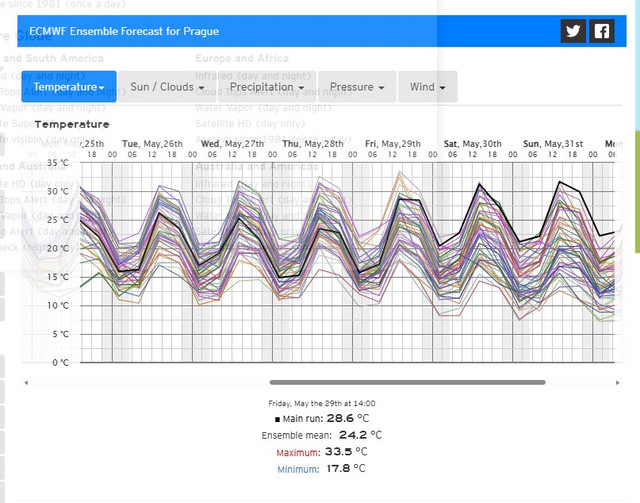
Task: Click the Temperature chart heading
Action: click(72, 124)
